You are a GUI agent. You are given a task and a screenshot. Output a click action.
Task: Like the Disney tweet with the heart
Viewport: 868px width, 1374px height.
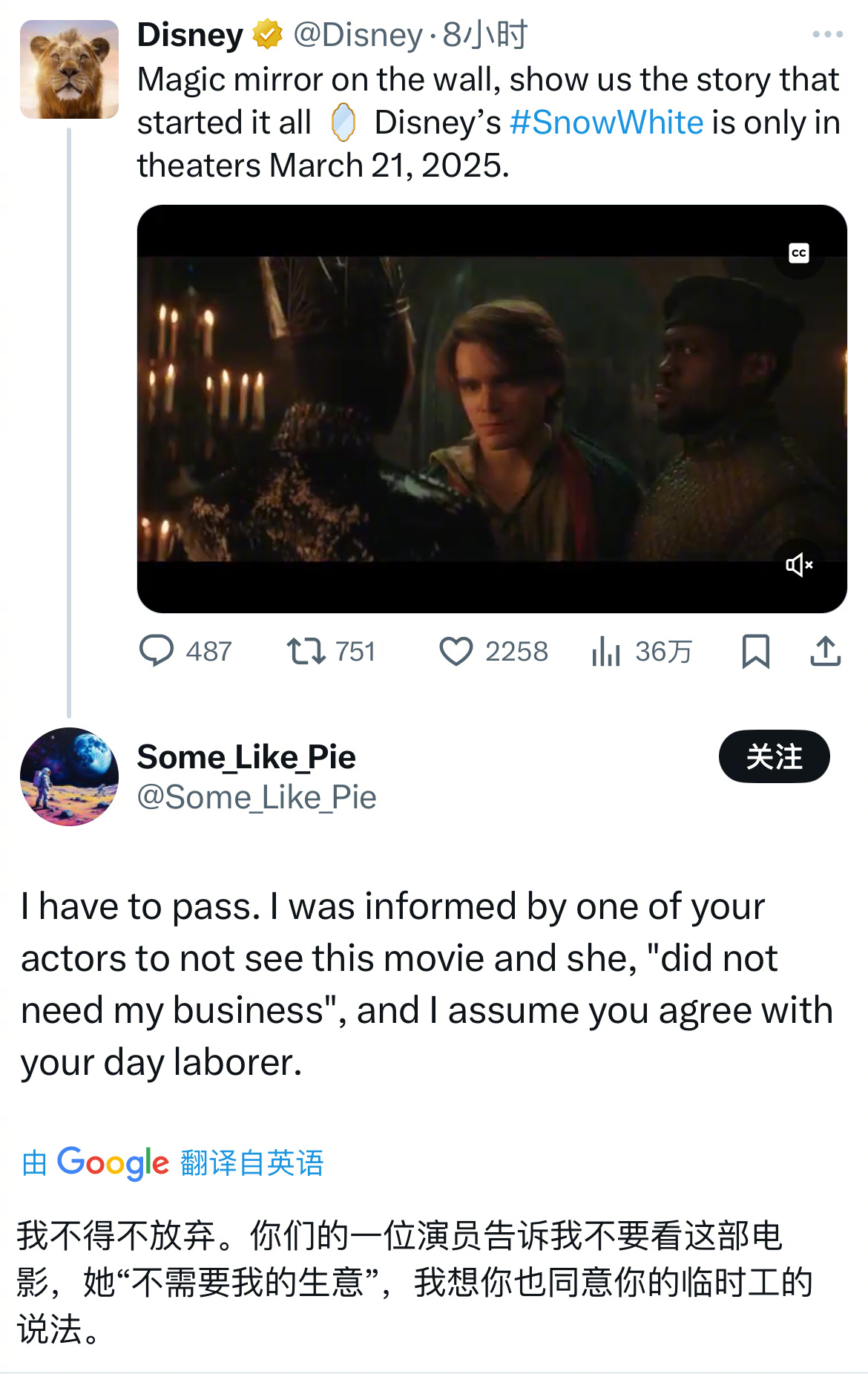(x=456, y=652)
